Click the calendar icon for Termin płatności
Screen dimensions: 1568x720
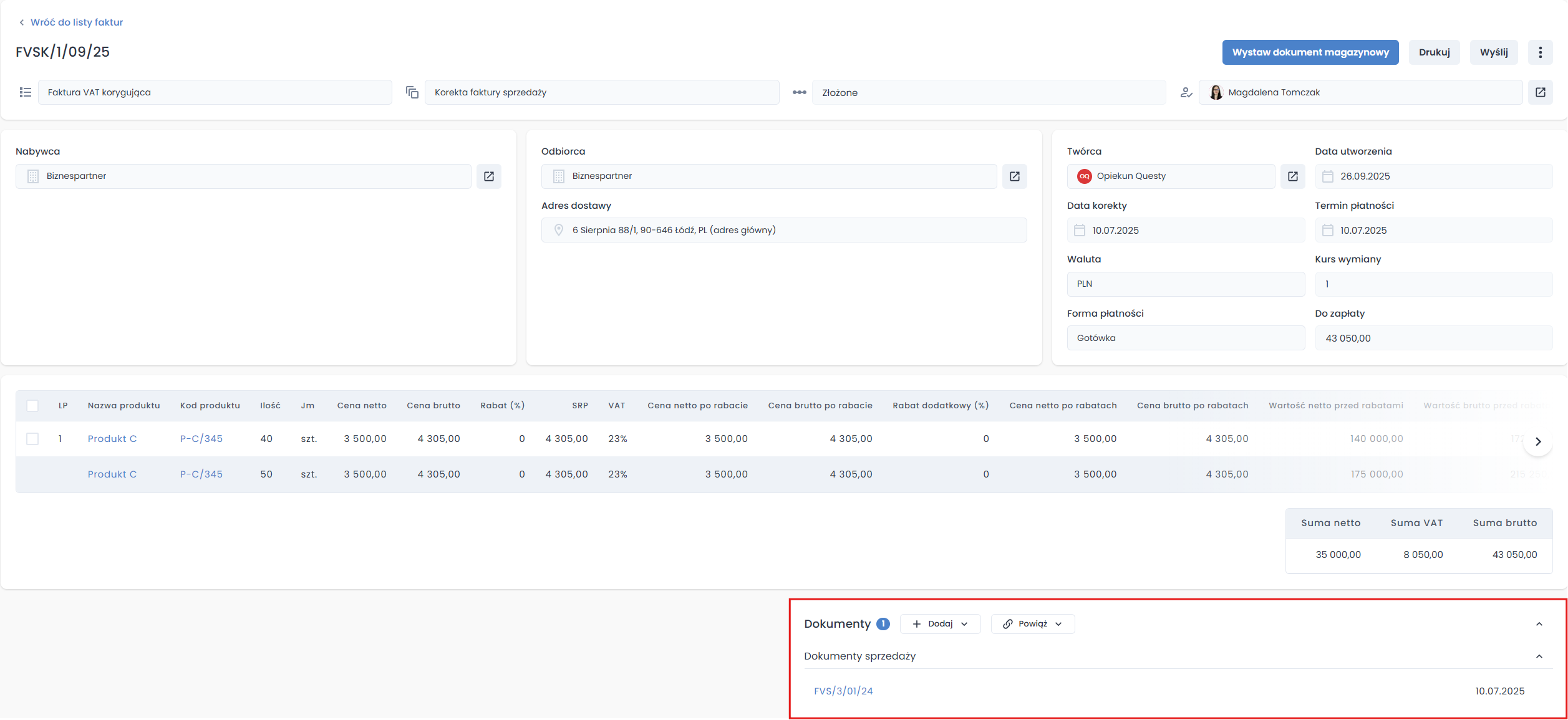(1328, 231)
